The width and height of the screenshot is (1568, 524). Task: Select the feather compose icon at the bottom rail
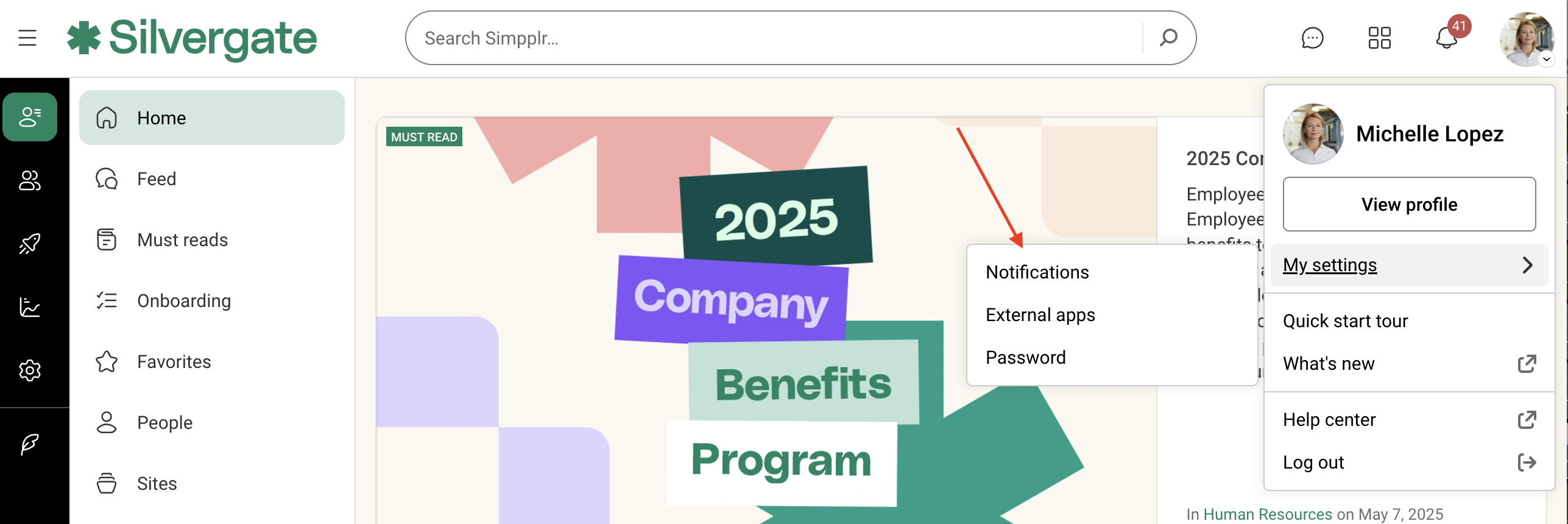point(30,444)
